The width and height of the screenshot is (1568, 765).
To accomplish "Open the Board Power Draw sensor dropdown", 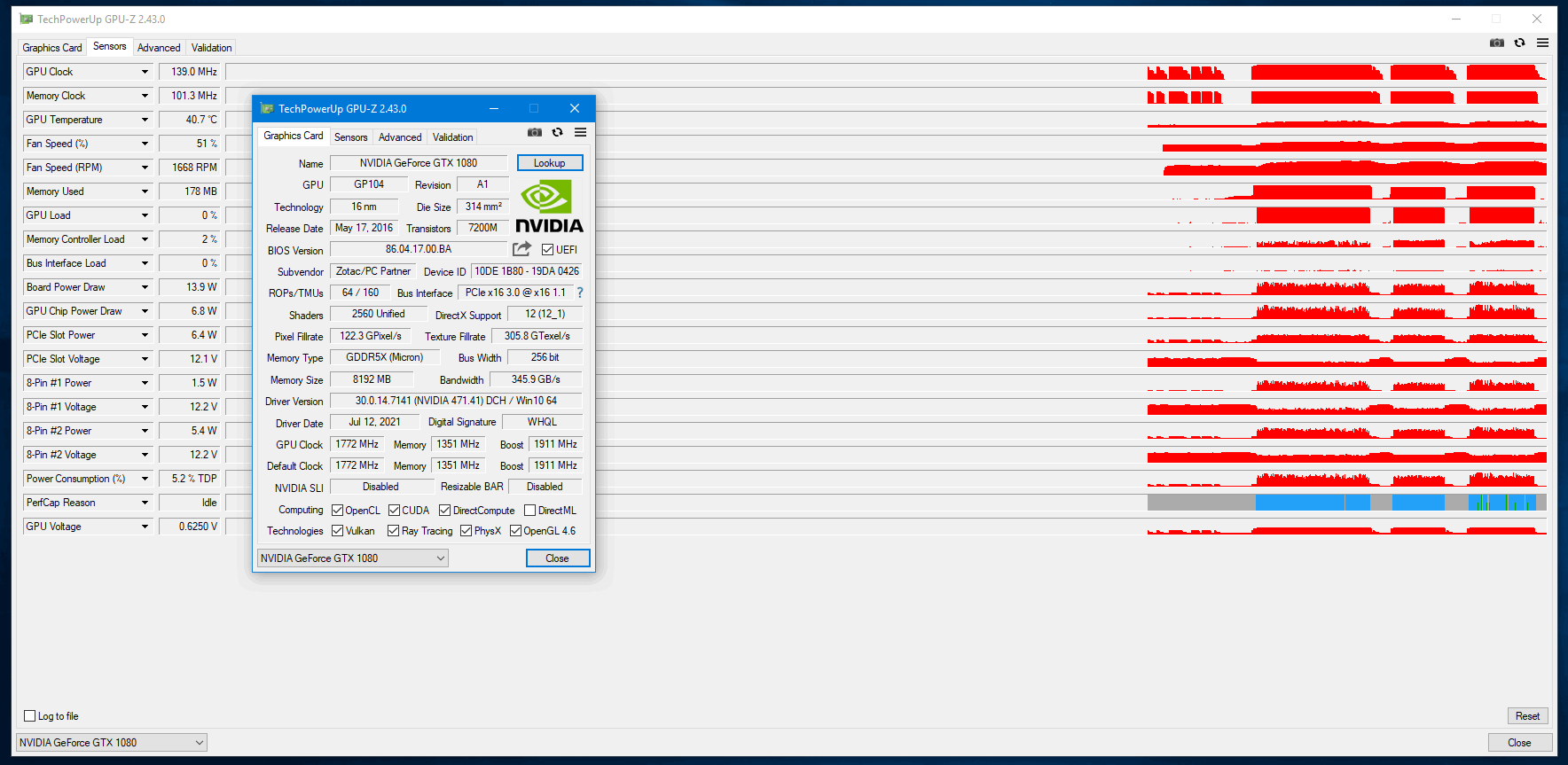I will [x=145, y=287].
